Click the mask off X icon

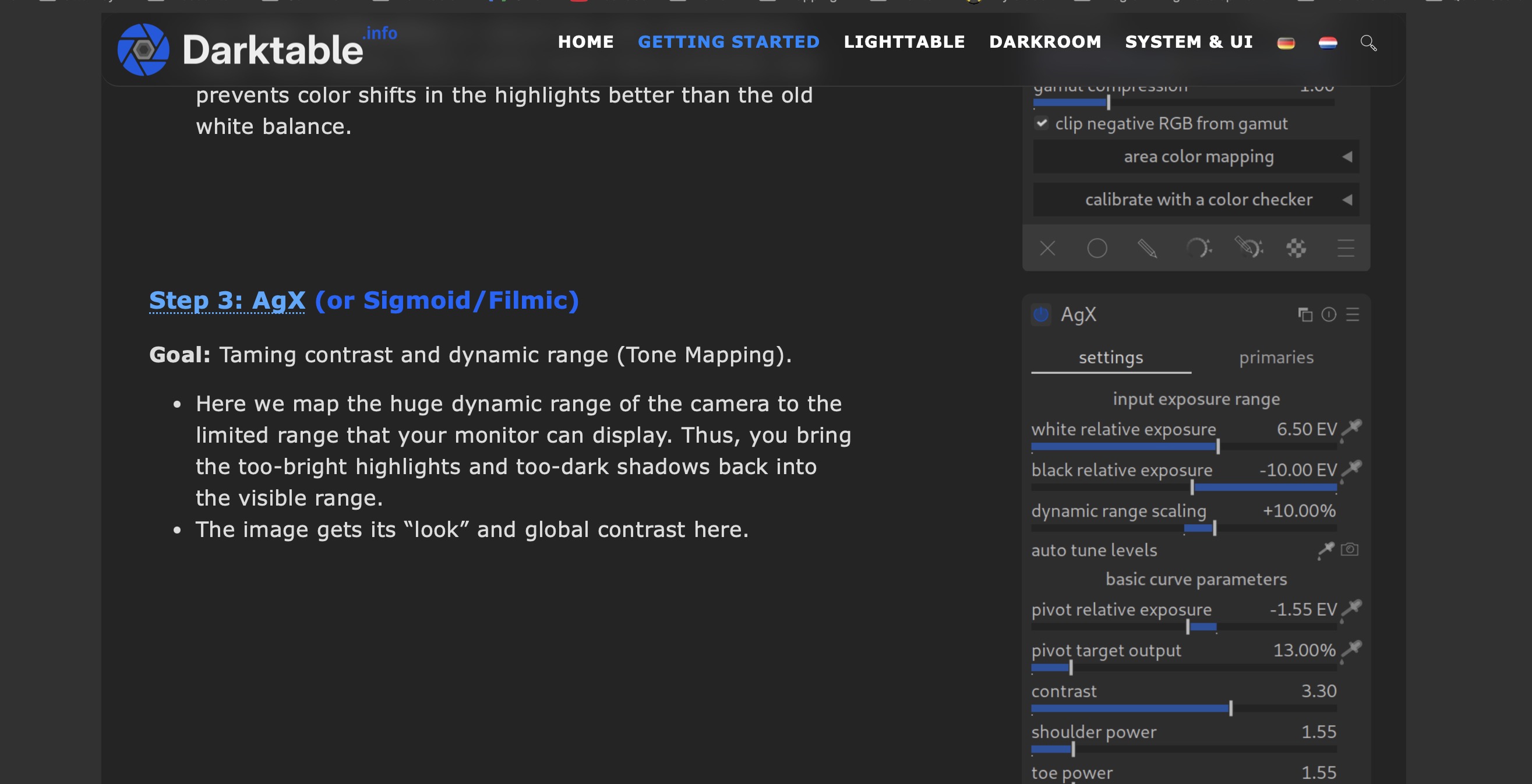pos(1047,248)
